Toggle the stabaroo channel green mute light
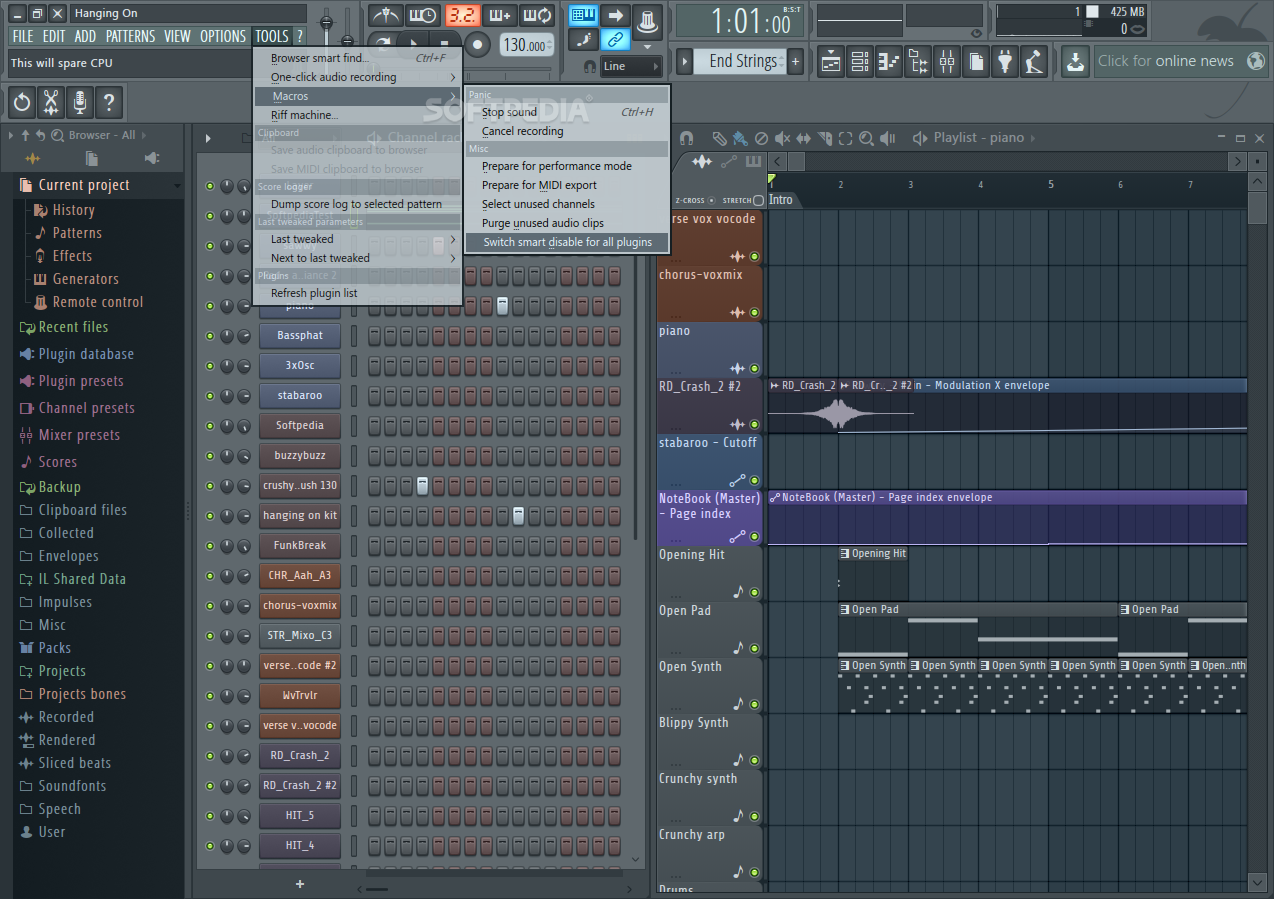The width and height of the screenshot is (1274, 899). tap(210, 396)
